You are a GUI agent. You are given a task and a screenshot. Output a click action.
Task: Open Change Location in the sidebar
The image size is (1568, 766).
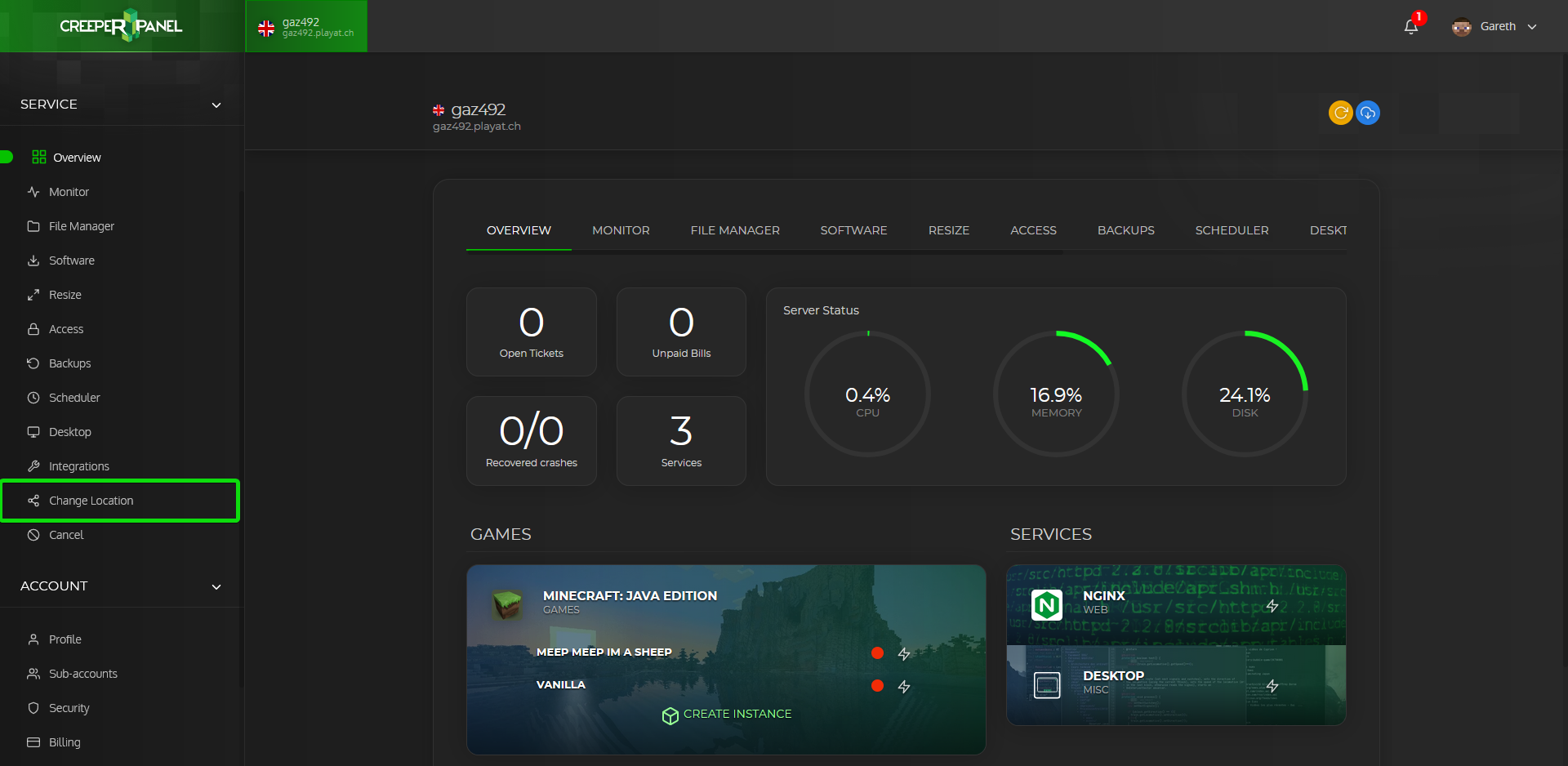tap(120, 501)
